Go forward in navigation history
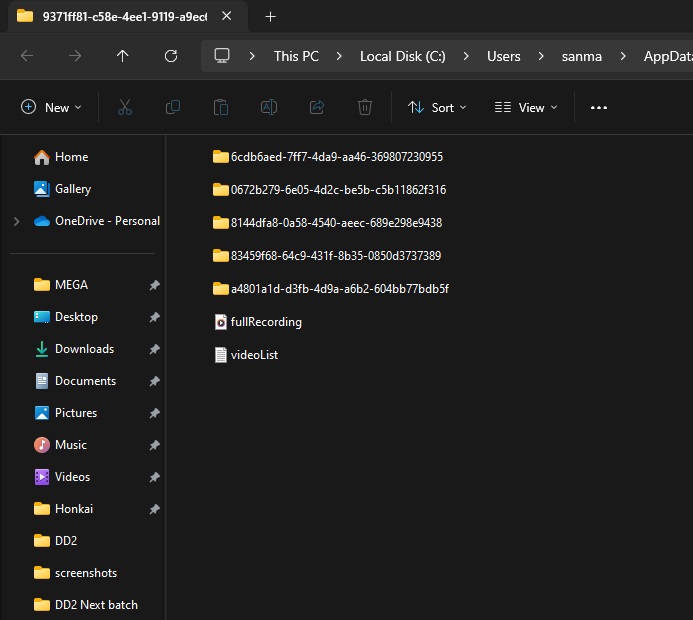 (75, 56)
